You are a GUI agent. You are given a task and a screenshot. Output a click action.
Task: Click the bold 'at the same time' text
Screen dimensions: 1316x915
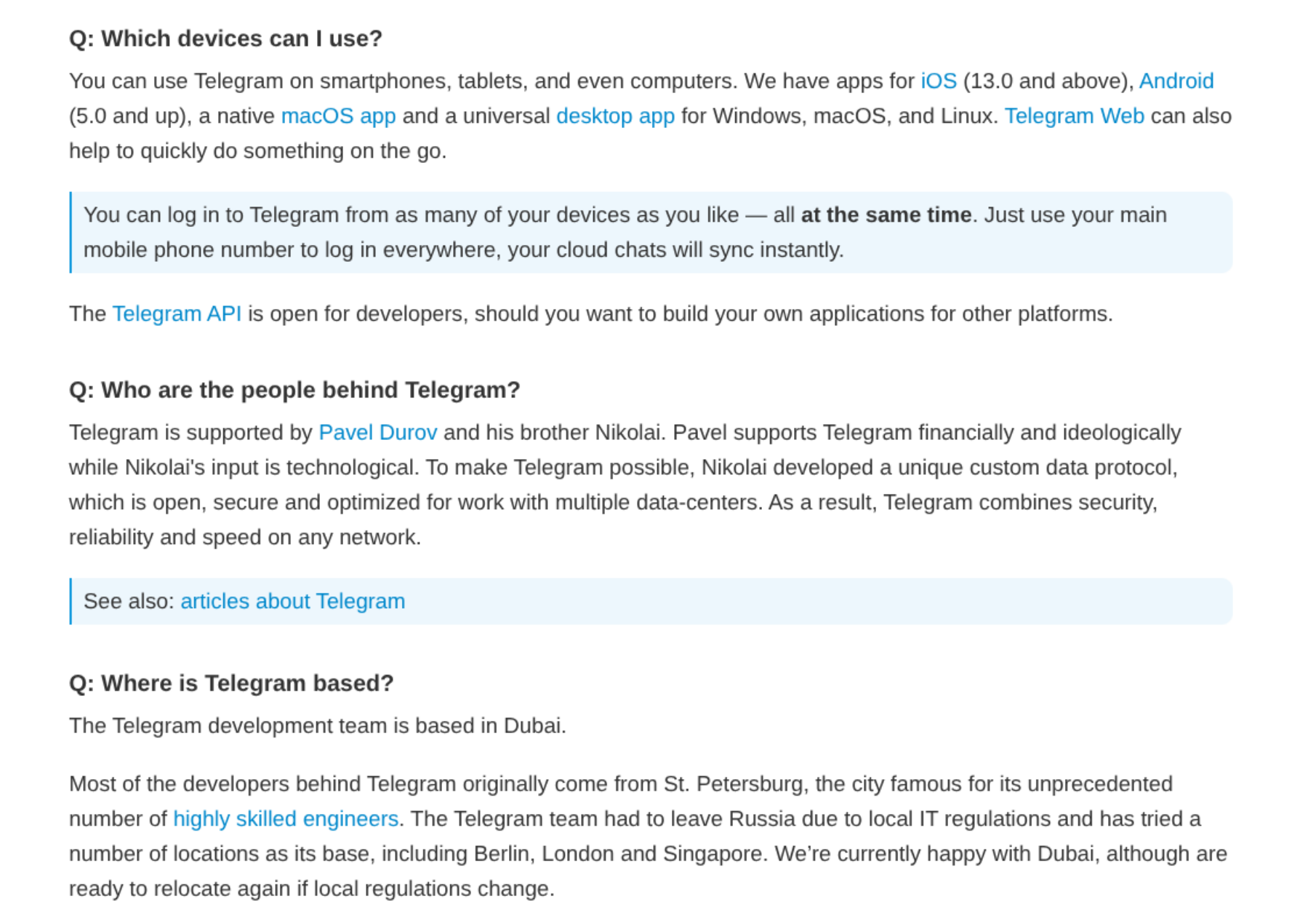point(886,215)
